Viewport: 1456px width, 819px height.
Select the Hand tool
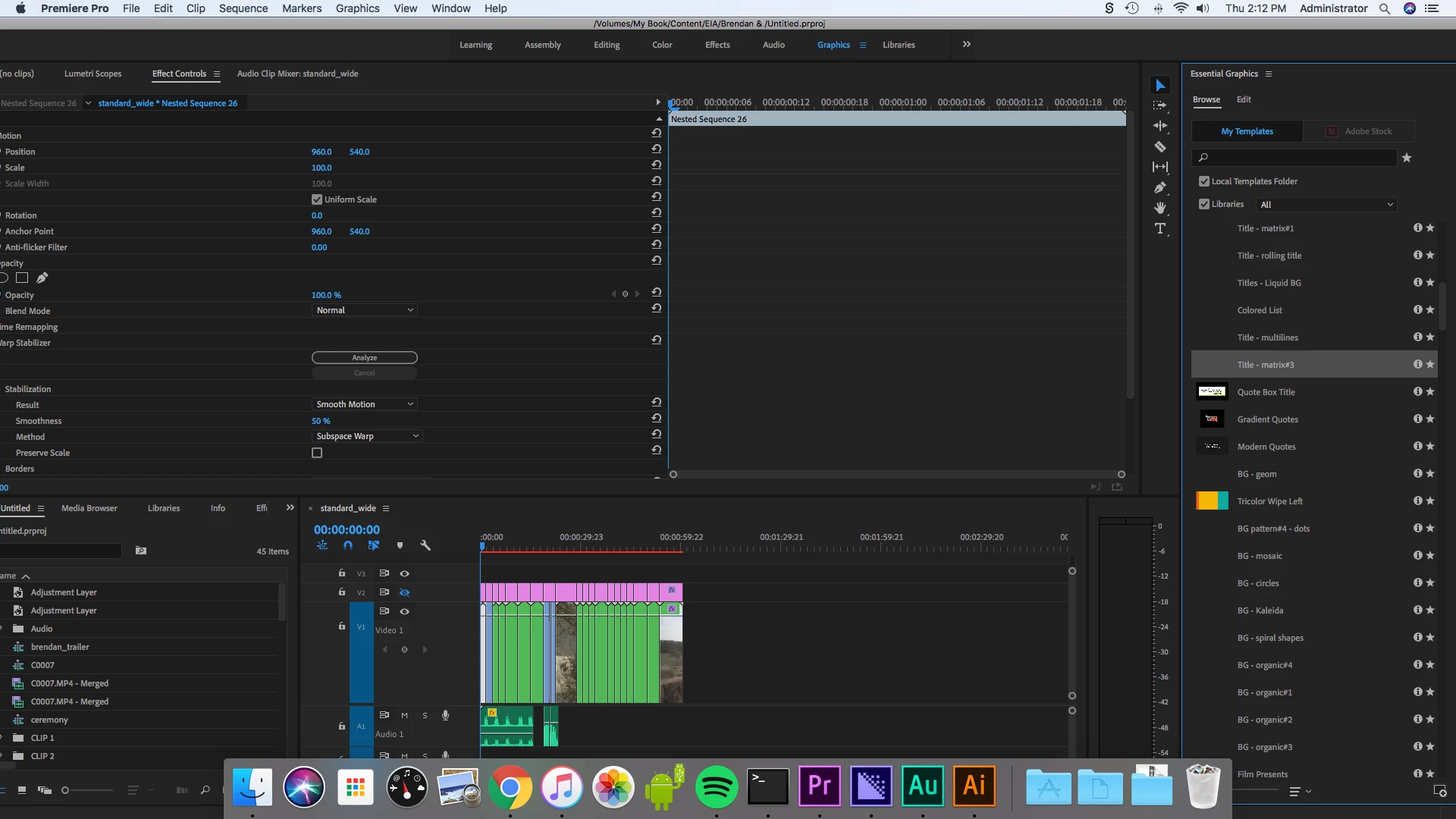point(1159,208)
